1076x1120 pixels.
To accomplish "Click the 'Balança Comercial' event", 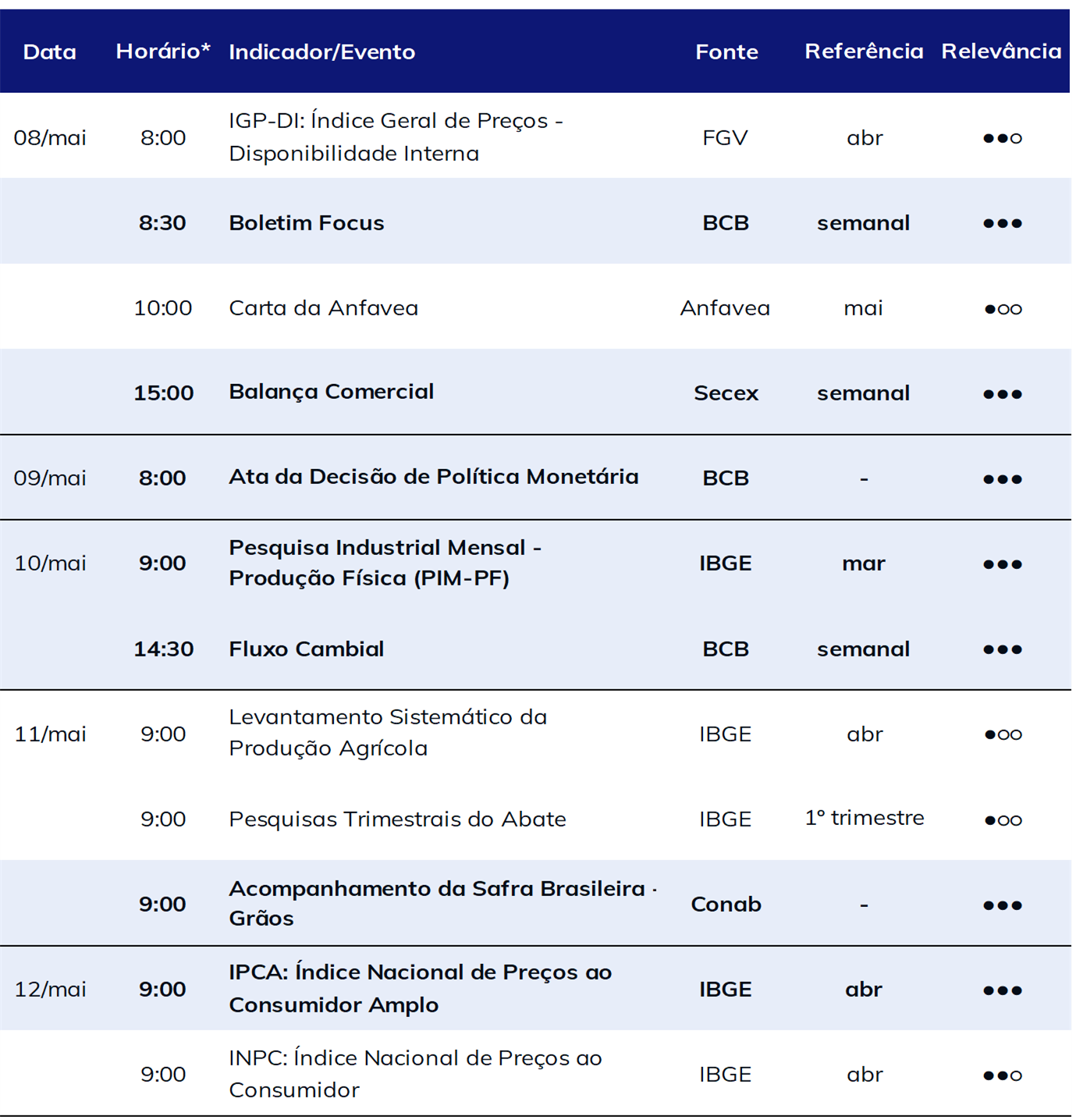I will click(331, 392).
